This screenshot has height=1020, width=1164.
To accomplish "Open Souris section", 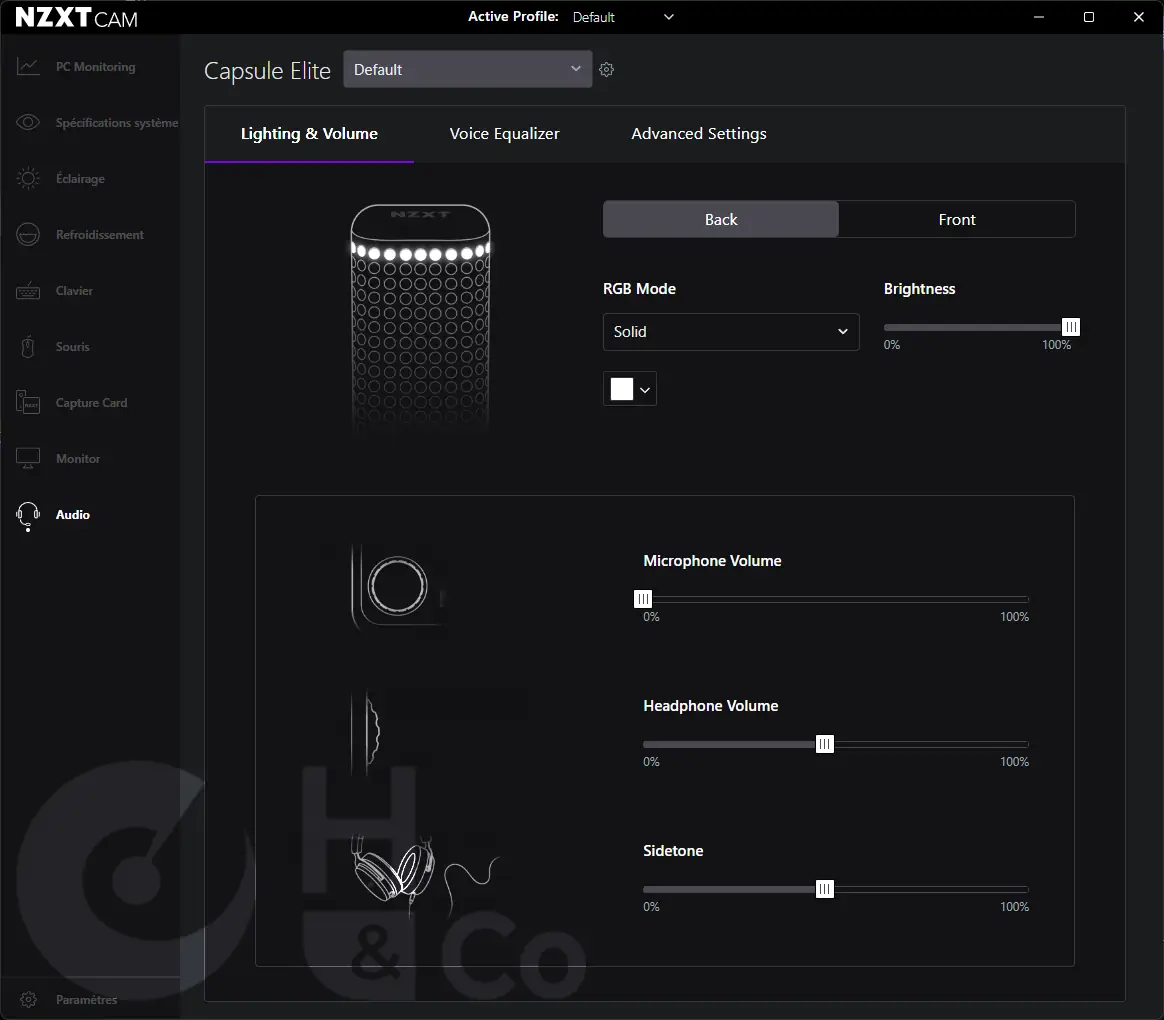I will [73, 347].
